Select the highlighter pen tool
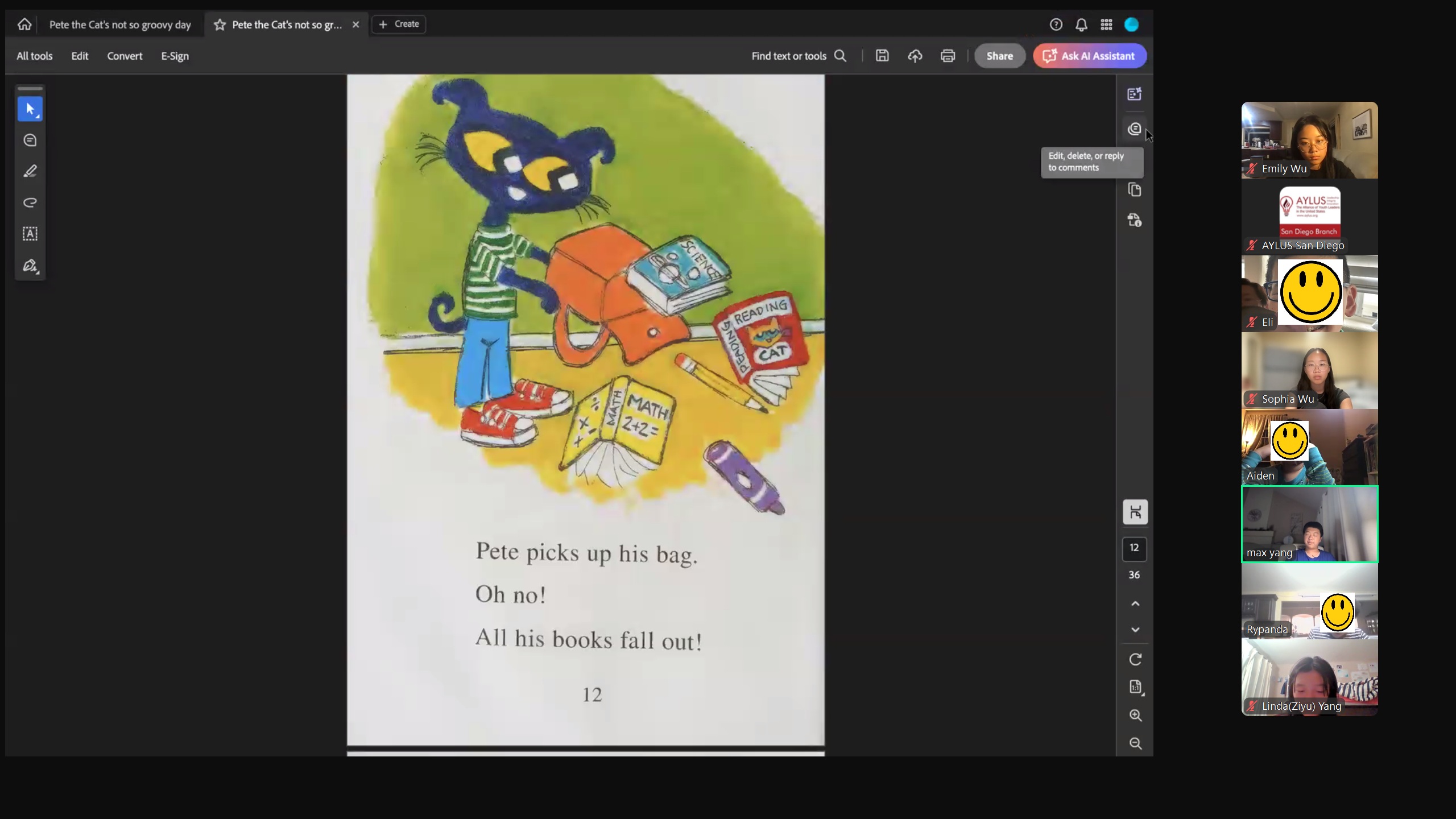 point(30,171)
